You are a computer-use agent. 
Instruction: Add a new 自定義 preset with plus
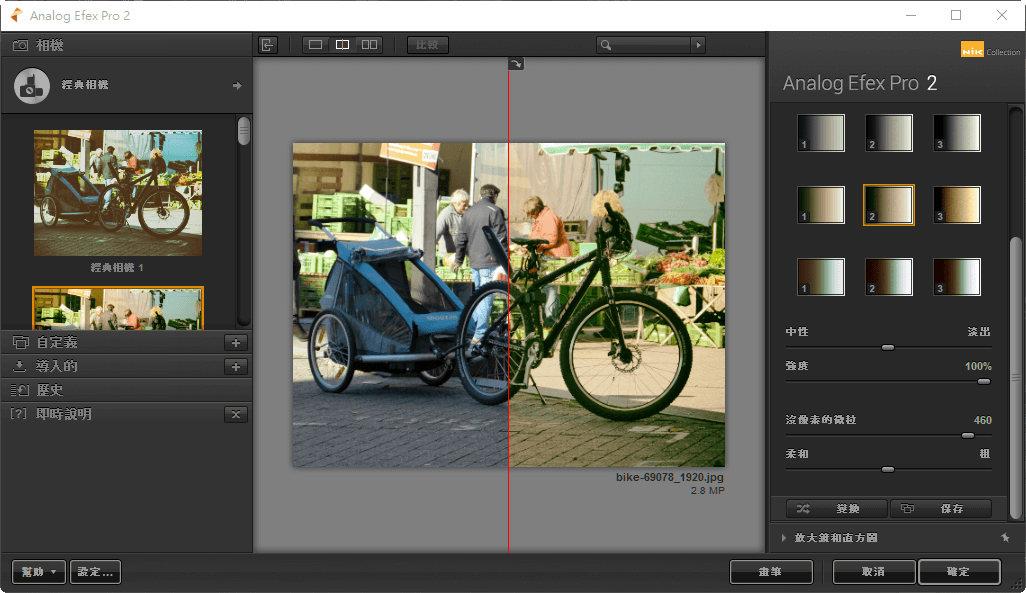236,343
